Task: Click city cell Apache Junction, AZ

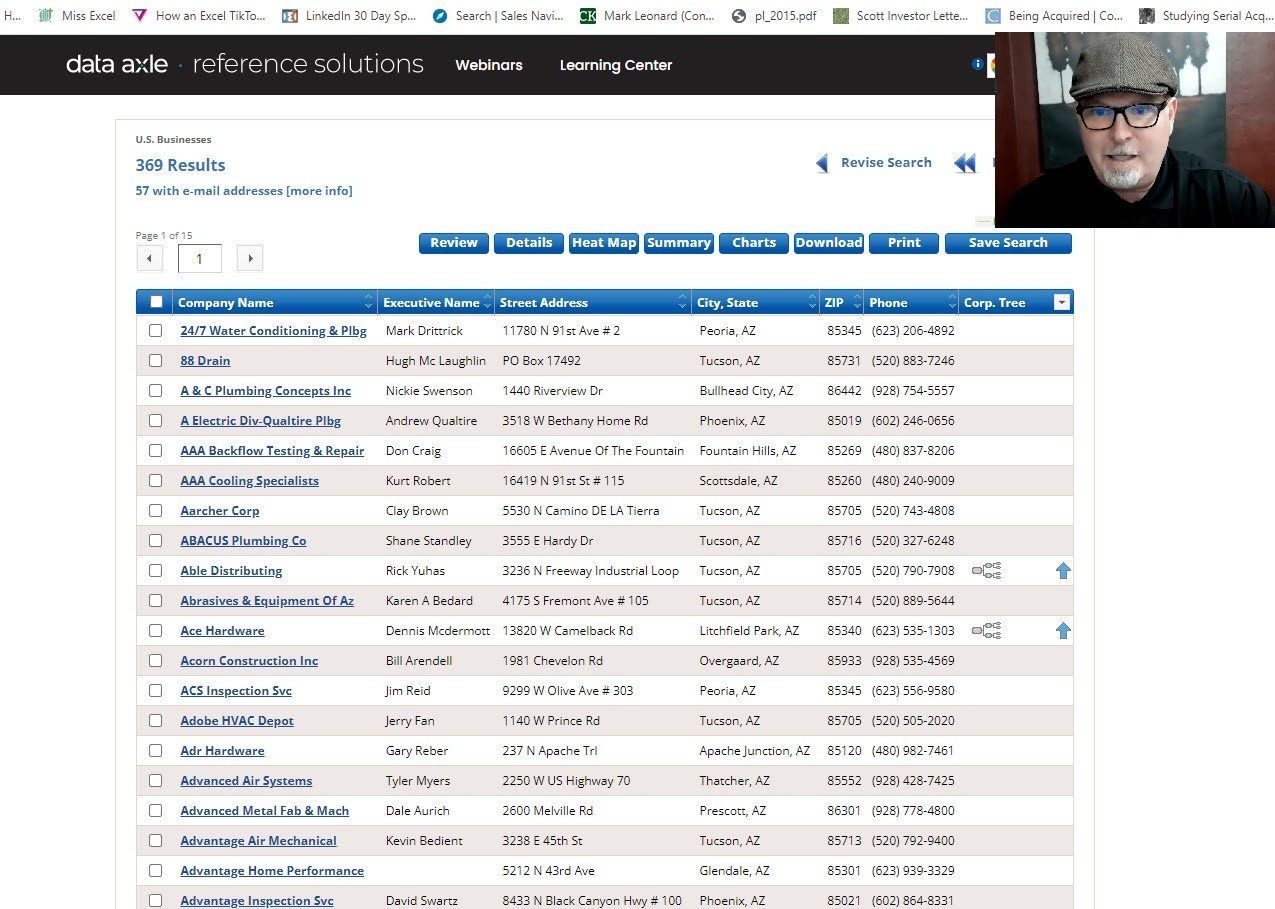Action: coord(755,751)
